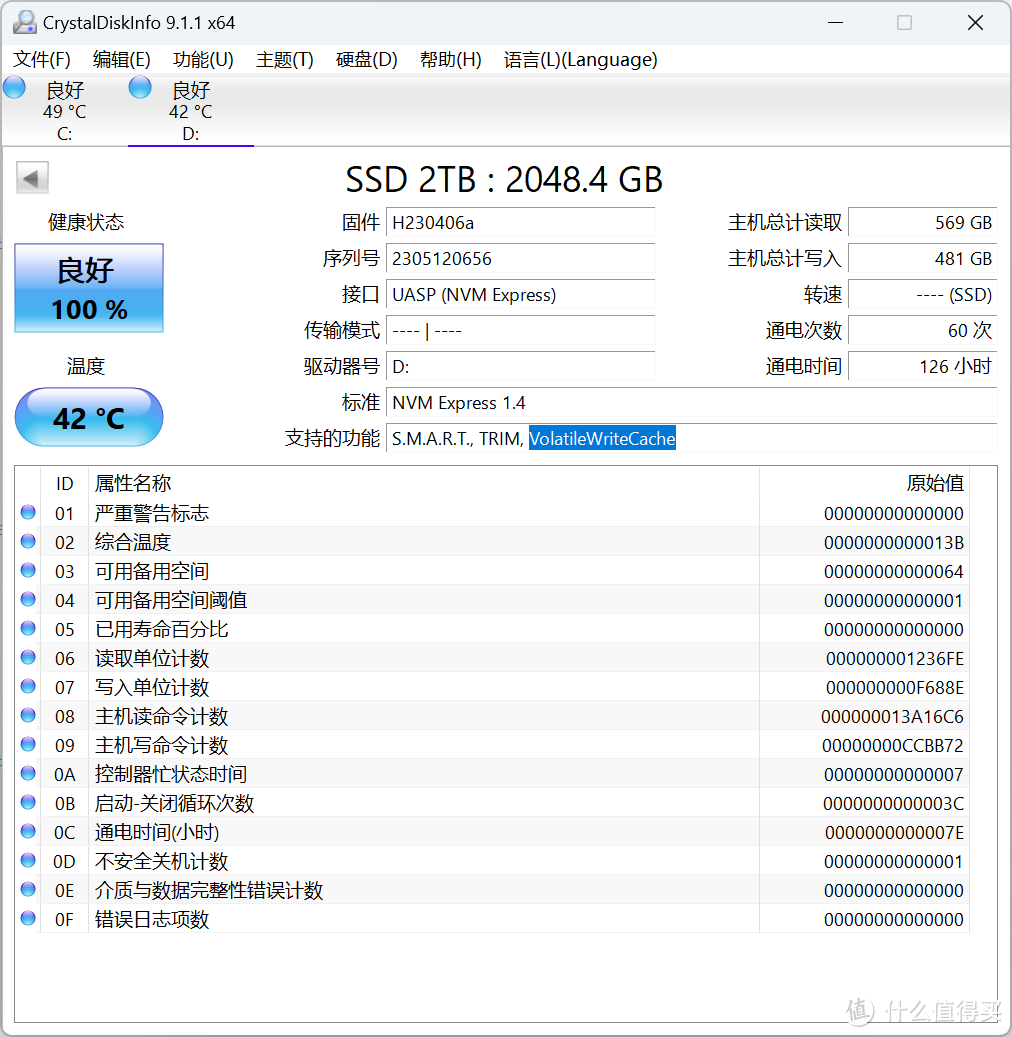Screen dimensions: 1012x1037
Task: Click status dot for attribute 03 可用备用空间
Action: [x=28, y=571]
